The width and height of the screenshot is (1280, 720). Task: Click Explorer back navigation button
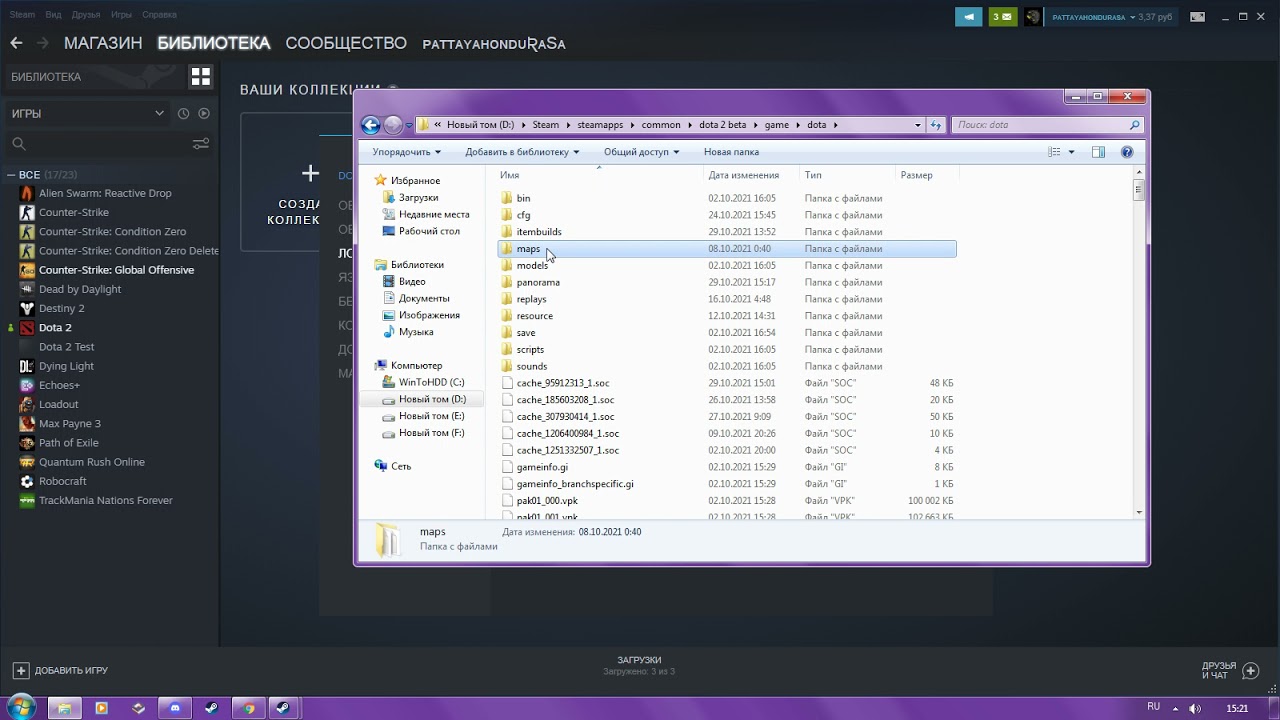point(371,125)
